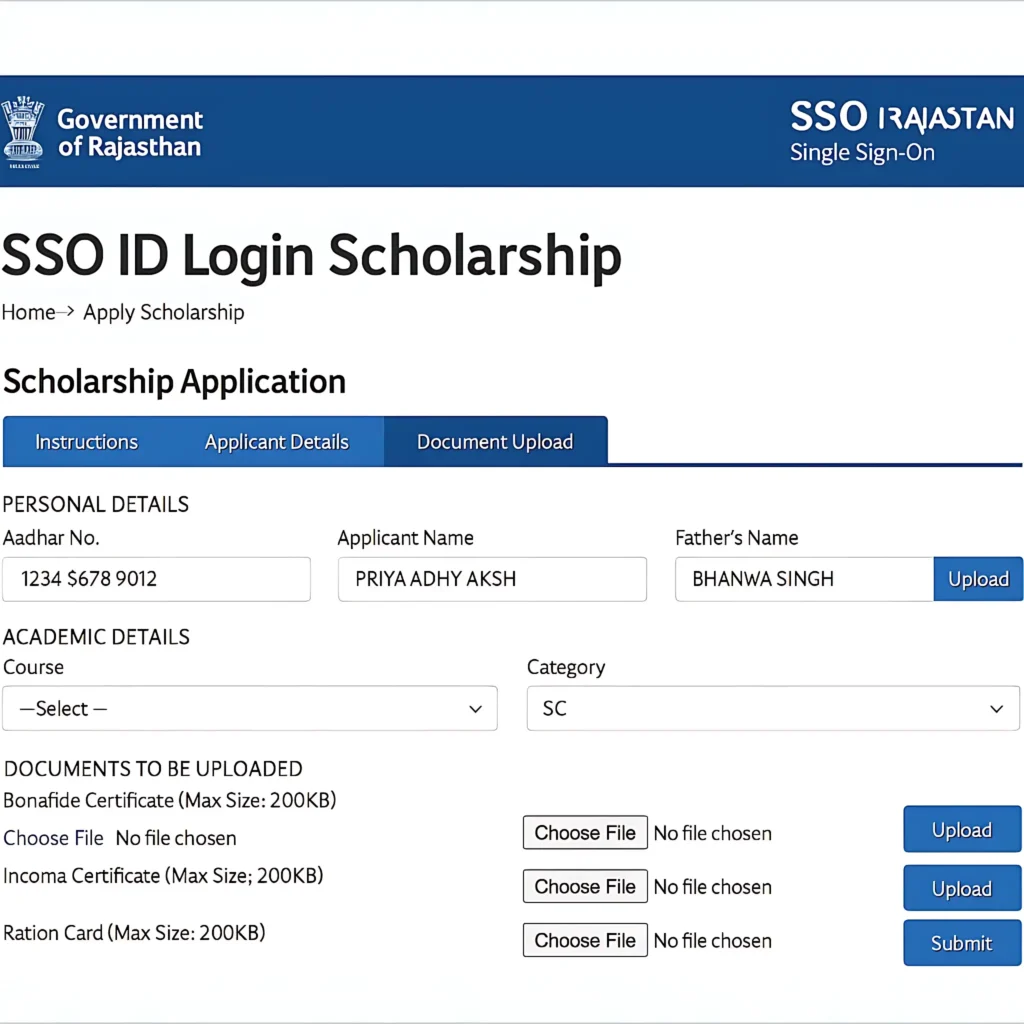Focus the Aadhar No. input field
Image resolution: width=1024 pixels, height=1024 pixels.
coord(156,579)
